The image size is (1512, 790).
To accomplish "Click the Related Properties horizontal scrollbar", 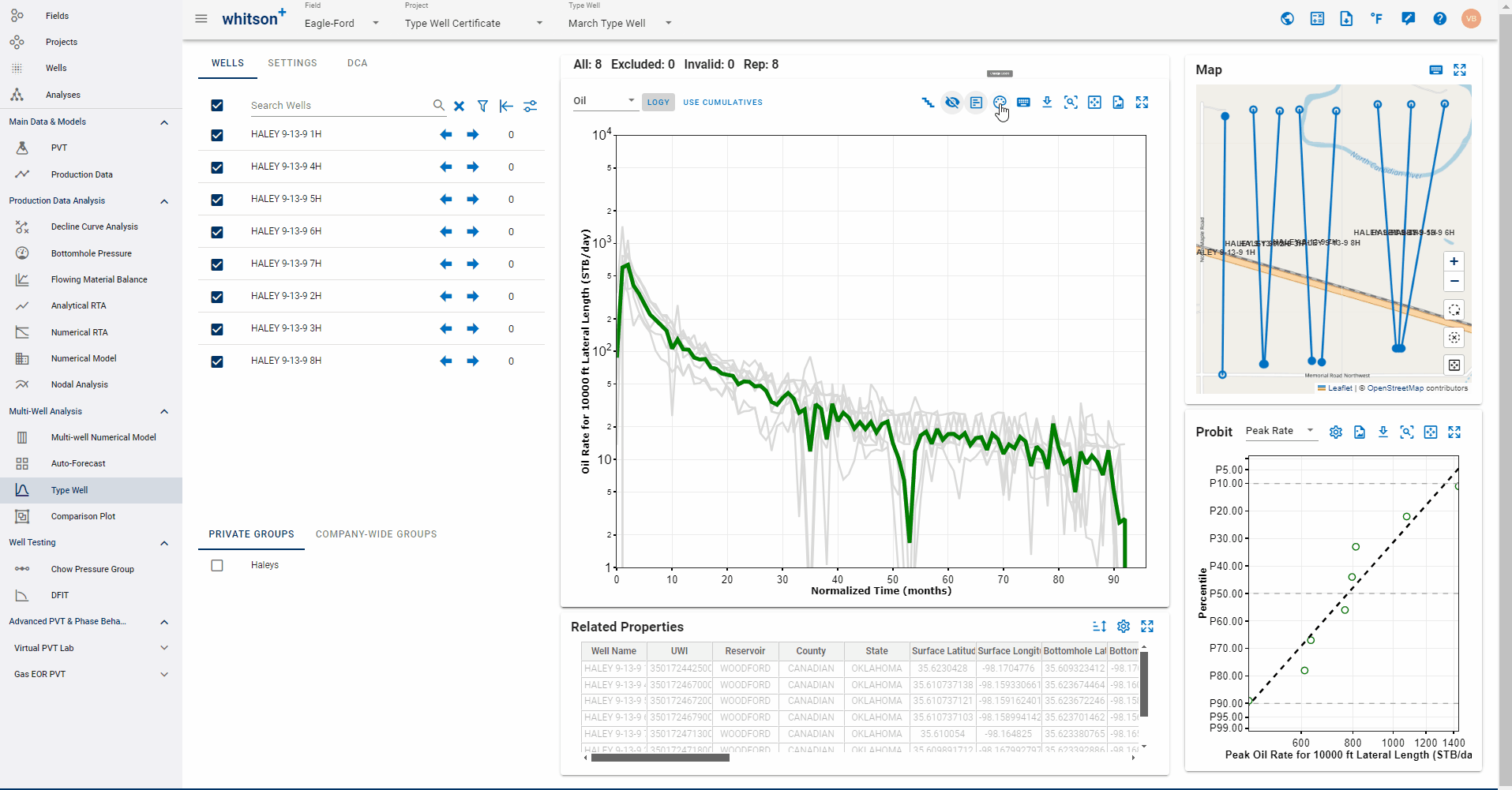I will point(660,758).
